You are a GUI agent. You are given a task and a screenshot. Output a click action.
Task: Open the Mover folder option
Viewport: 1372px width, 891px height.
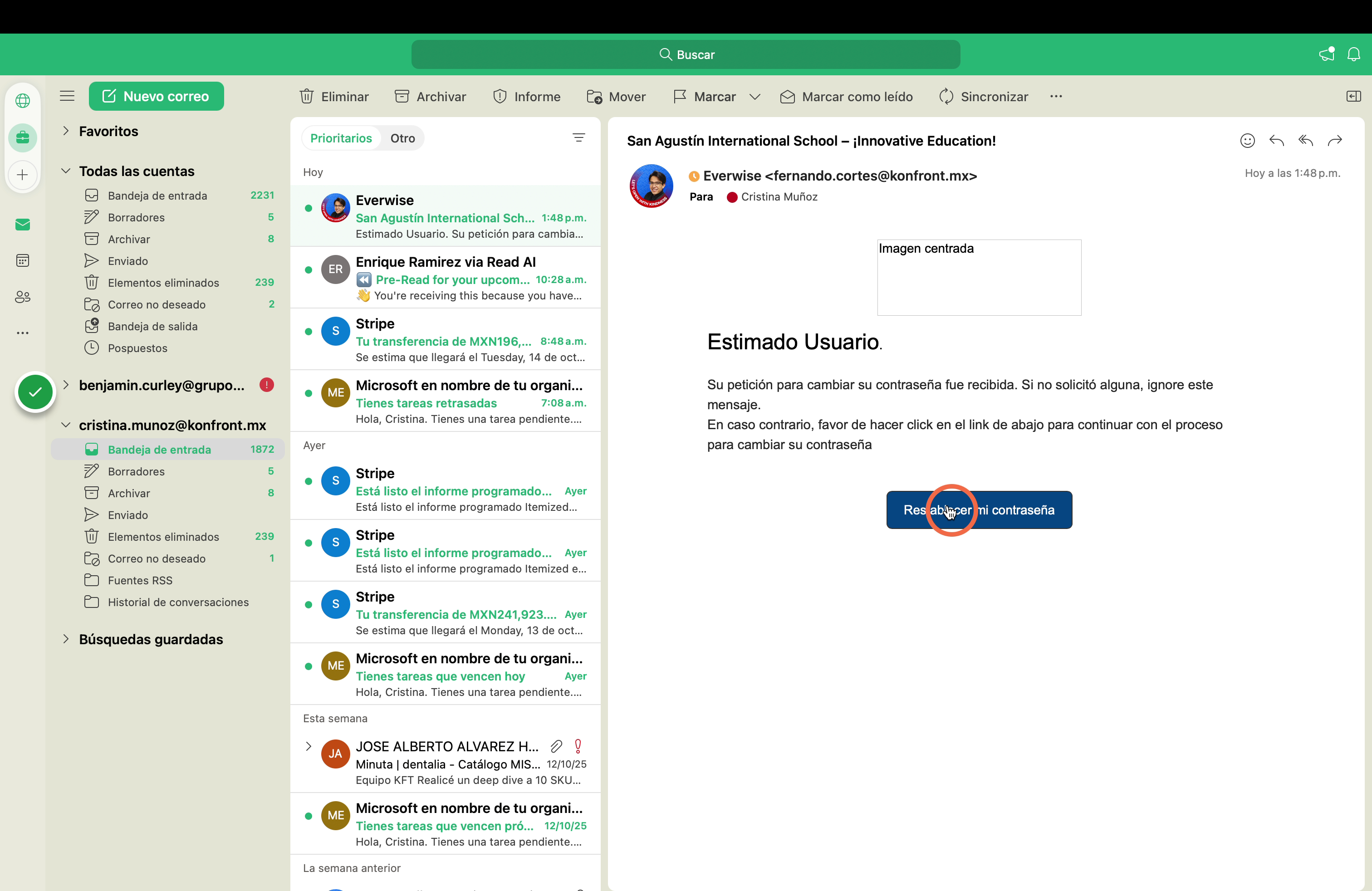click(x=616, y=96)
